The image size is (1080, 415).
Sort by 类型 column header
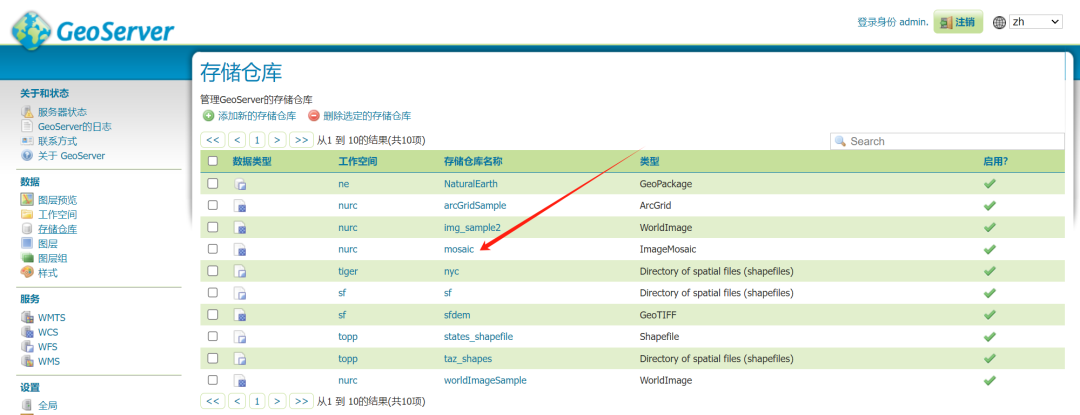[x=650, y=162]
